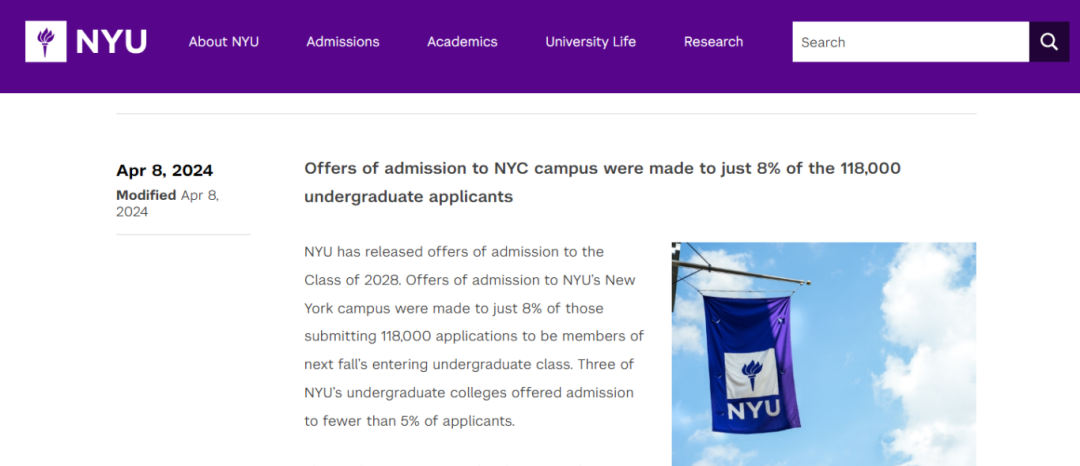1080x466 pixels.
Task: Focus the Search input field
Action: pyautogui.click(x=911, y=42)
